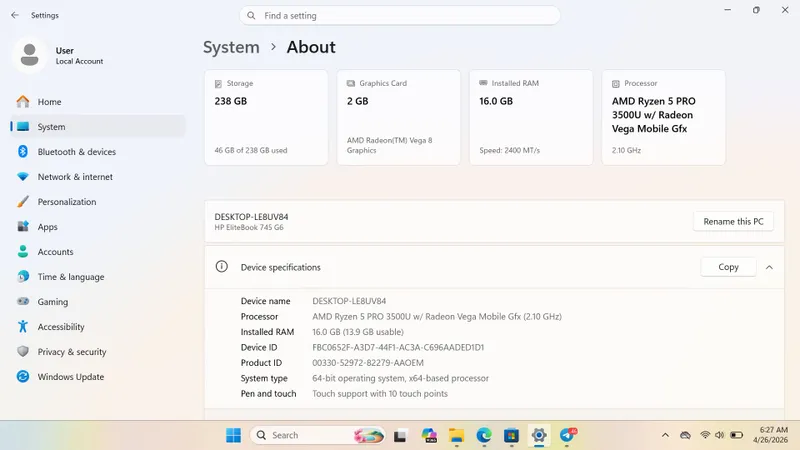This screenshot has width=800, height=450.
Task: Open the Windows Start menu
Action: pyautogui.click(x=233, y=435)
